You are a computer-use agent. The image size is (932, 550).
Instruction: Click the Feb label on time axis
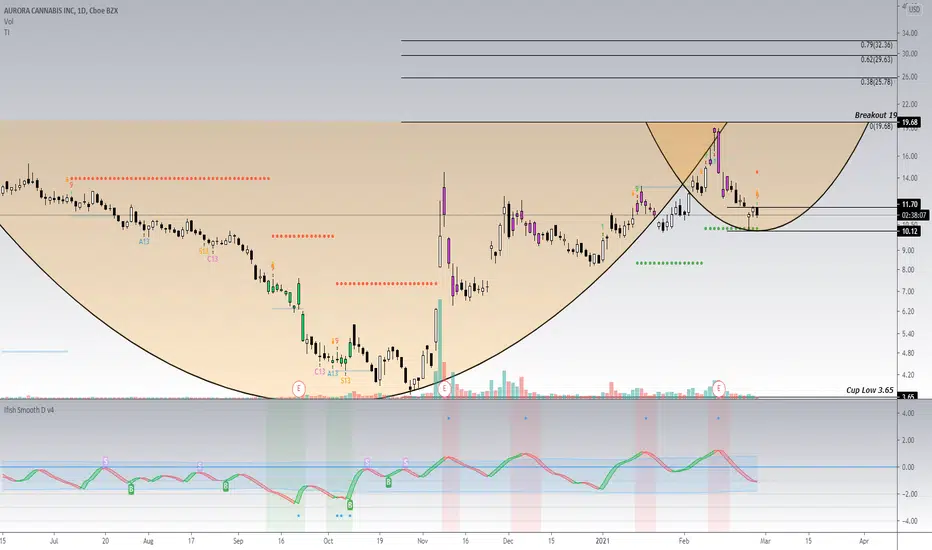tap(684, 541)
